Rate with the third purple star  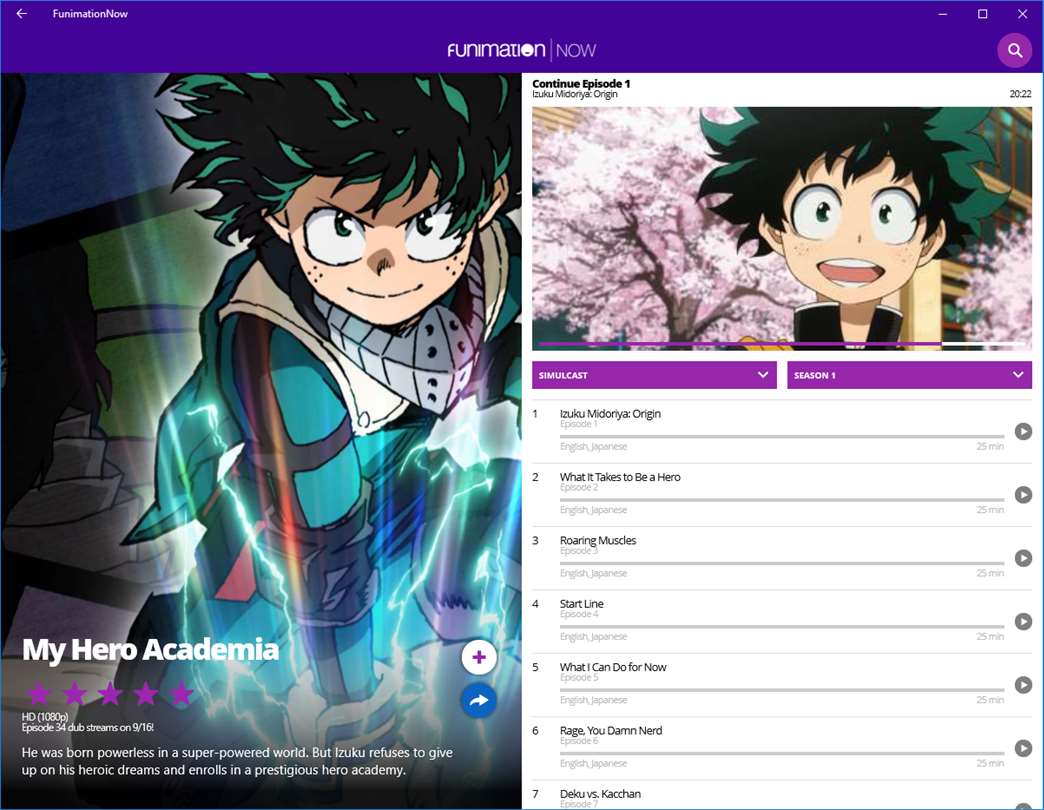coord(110,694)
